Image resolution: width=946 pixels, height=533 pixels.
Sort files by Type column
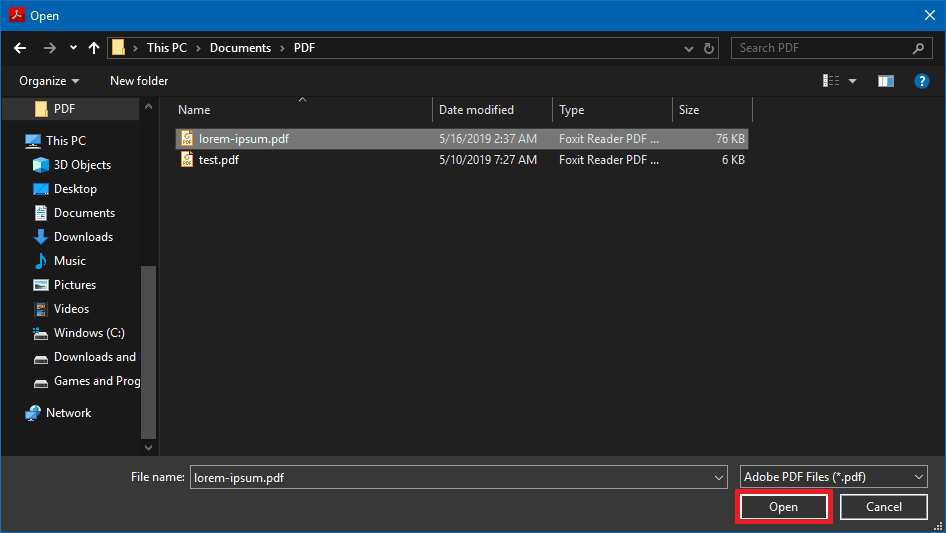[612, 110]
